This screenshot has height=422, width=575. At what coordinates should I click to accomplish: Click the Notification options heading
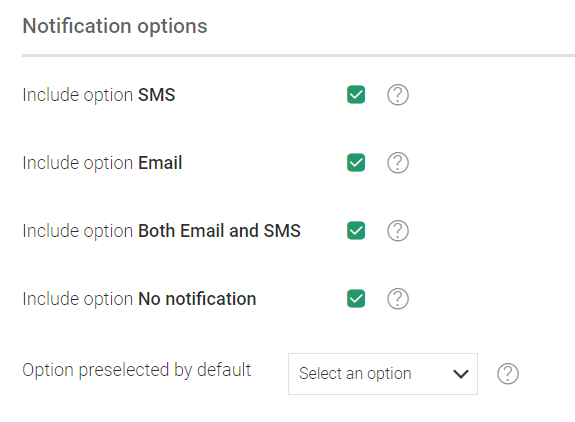[115, 26]
